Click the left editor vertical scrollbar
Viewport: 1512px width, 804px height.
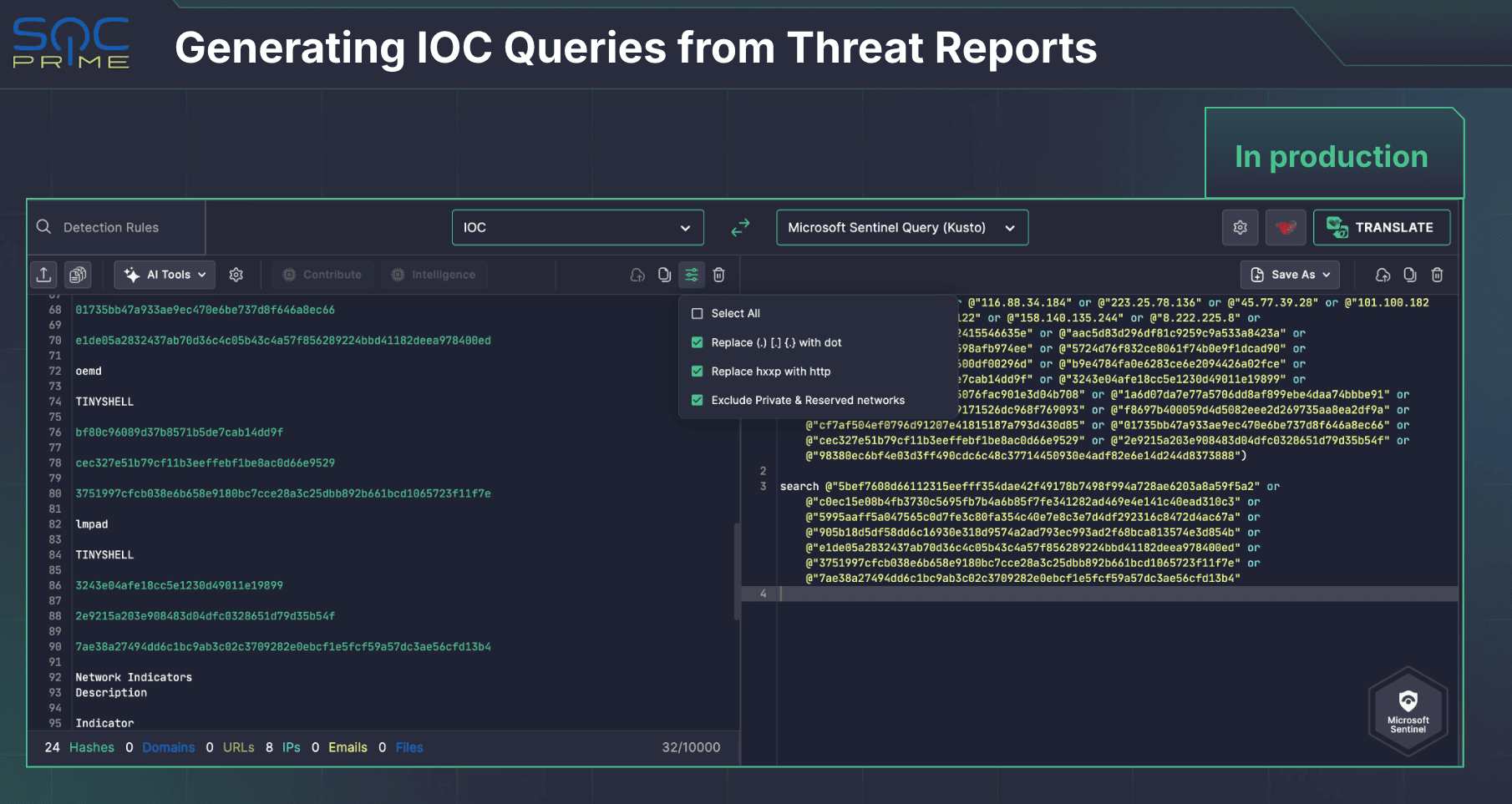pos(736,572)
